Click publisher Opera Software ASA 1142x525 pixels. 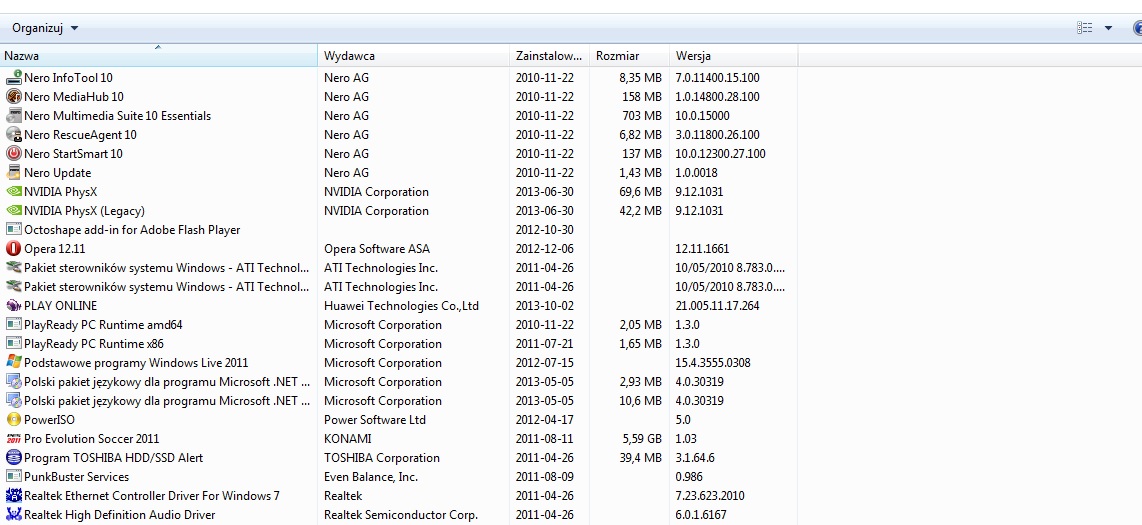coord(379,248)
